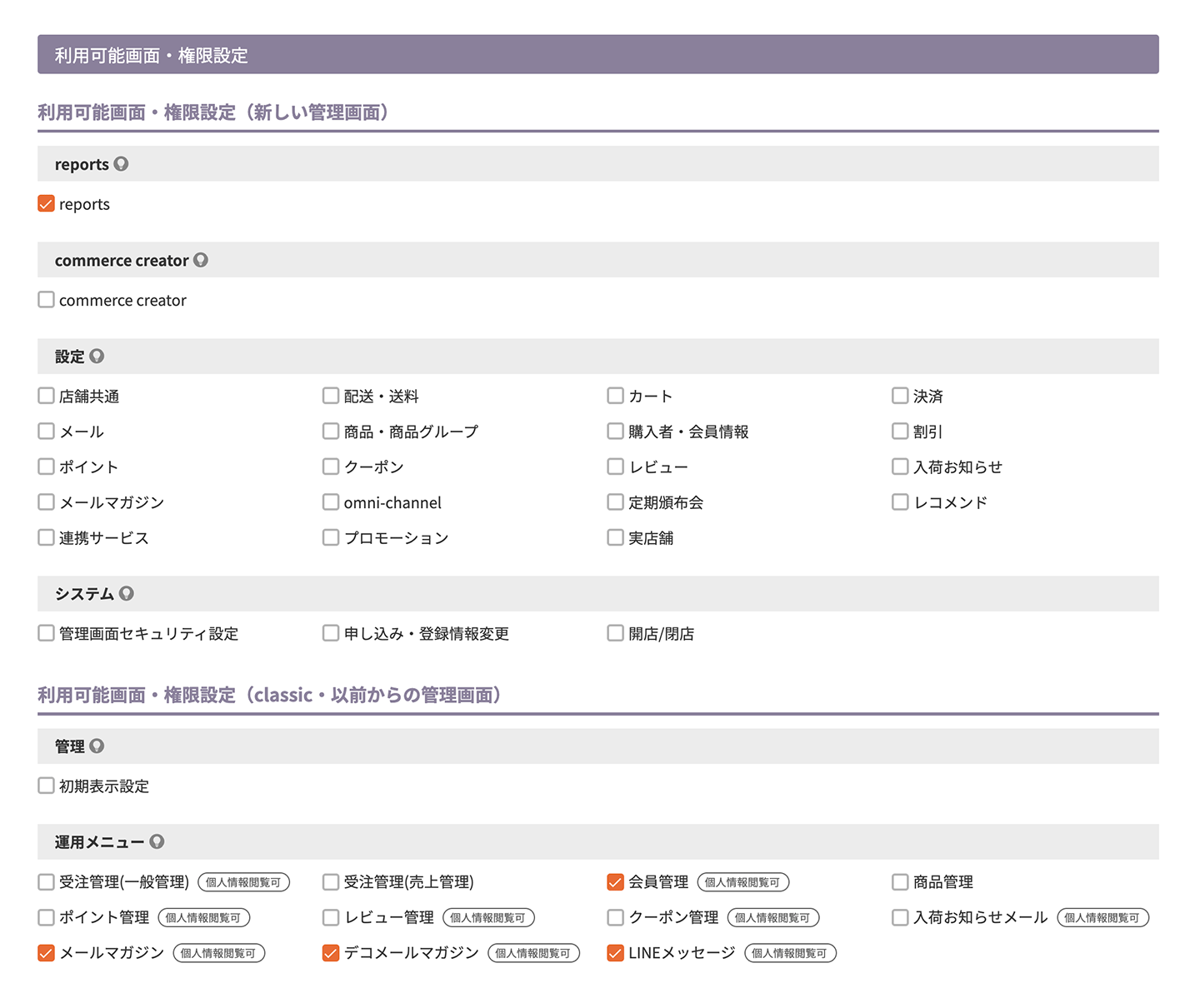Screen dimensions: 1200x1008
Task: Uncheck the reports checkbox
Action: (47, 204)
